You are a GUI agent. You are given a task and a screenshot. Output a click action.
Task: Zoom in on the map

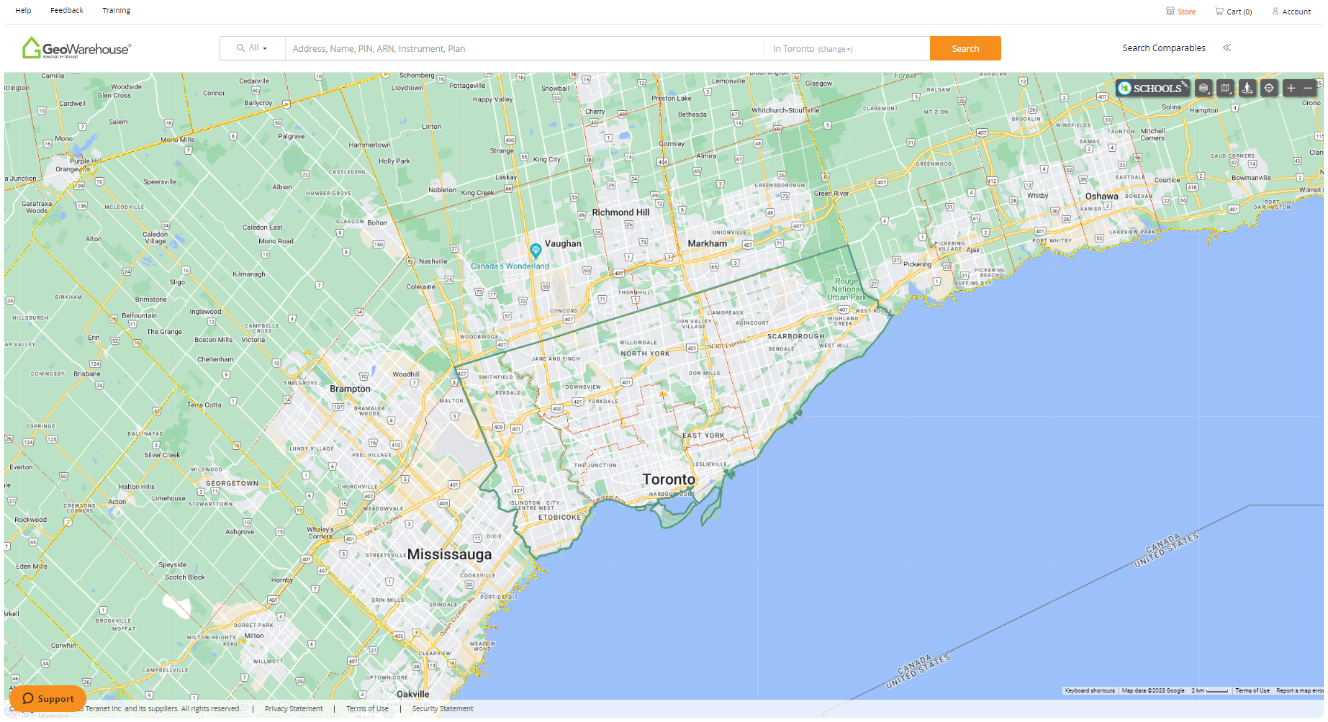coord(1291,88)
